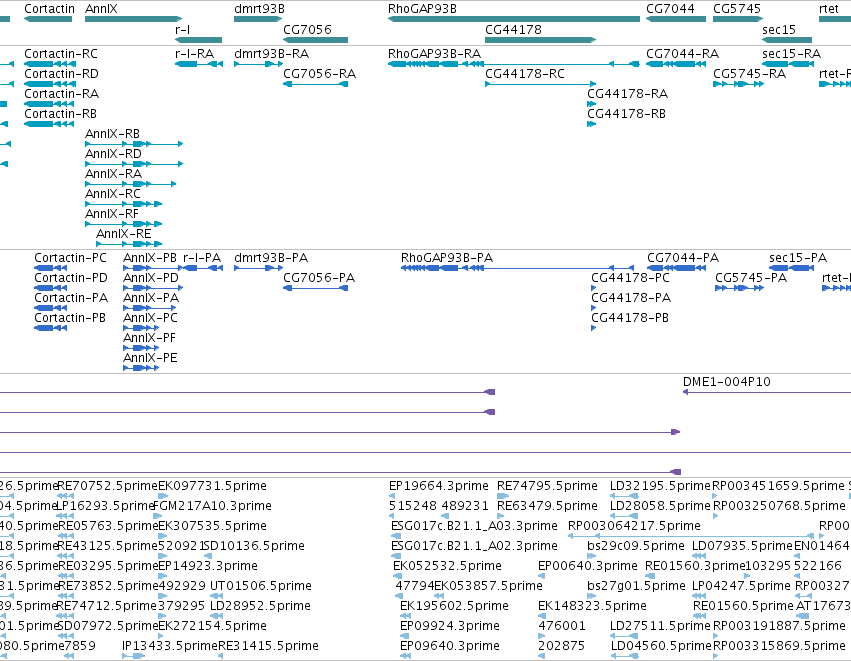Select the CG5745-PA protein label
Screen dimensions: 851x661
point(751,278)
